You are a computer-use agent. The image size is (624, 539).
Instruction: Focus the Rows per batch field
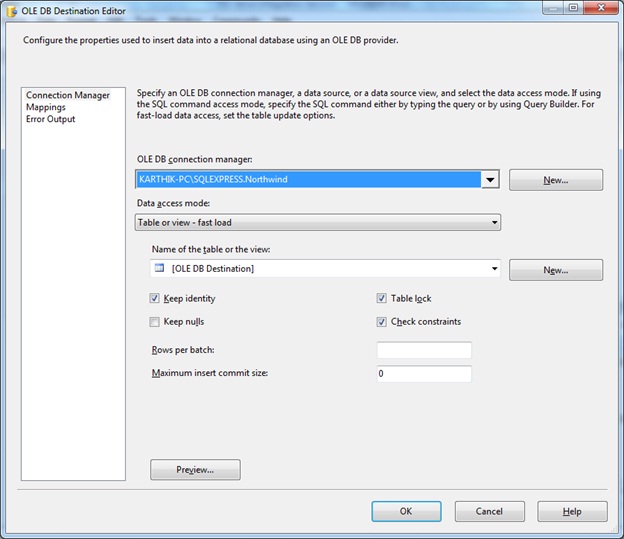424,350
